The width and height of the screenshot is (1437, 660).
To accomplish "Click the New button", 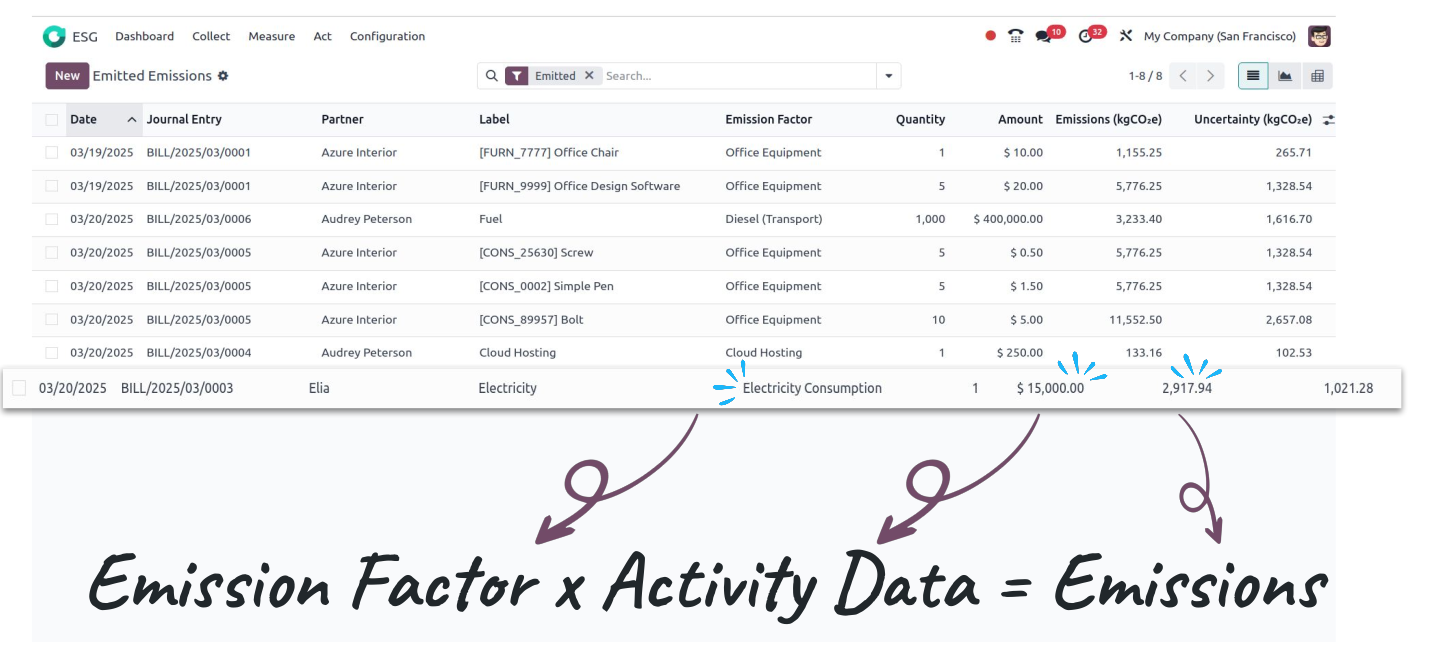I will tap(67, 76).
